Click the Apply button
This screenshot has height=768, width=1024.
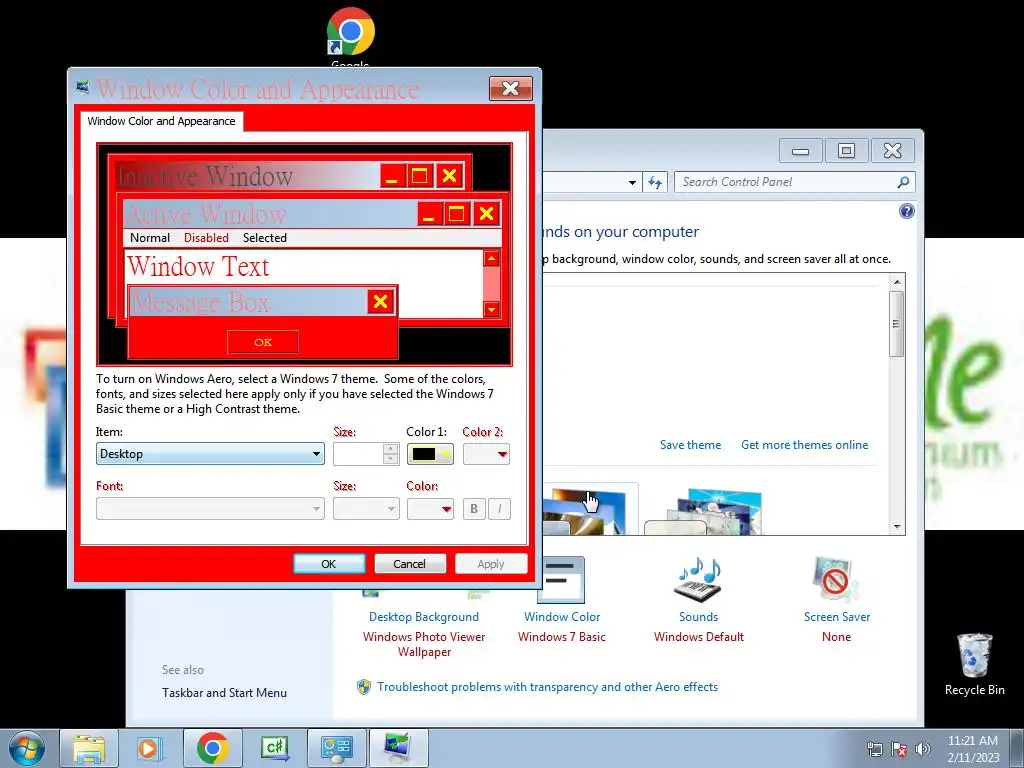[x=490, y=564]
